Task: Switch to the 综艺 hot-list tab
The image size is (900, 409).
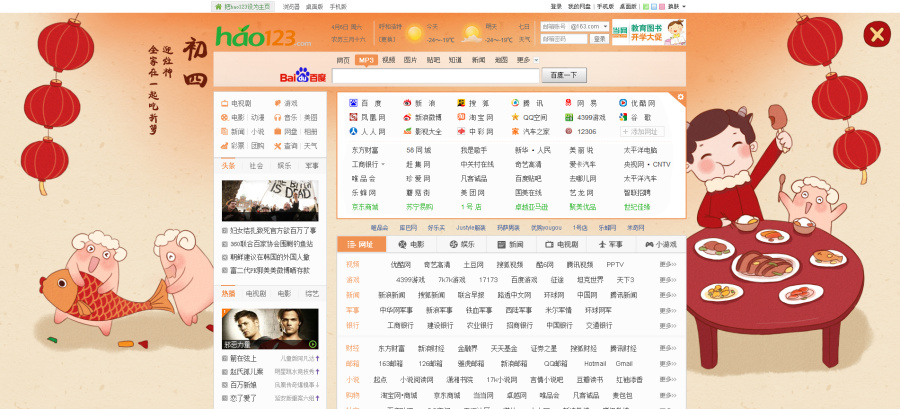Action: tap(312, 293)
